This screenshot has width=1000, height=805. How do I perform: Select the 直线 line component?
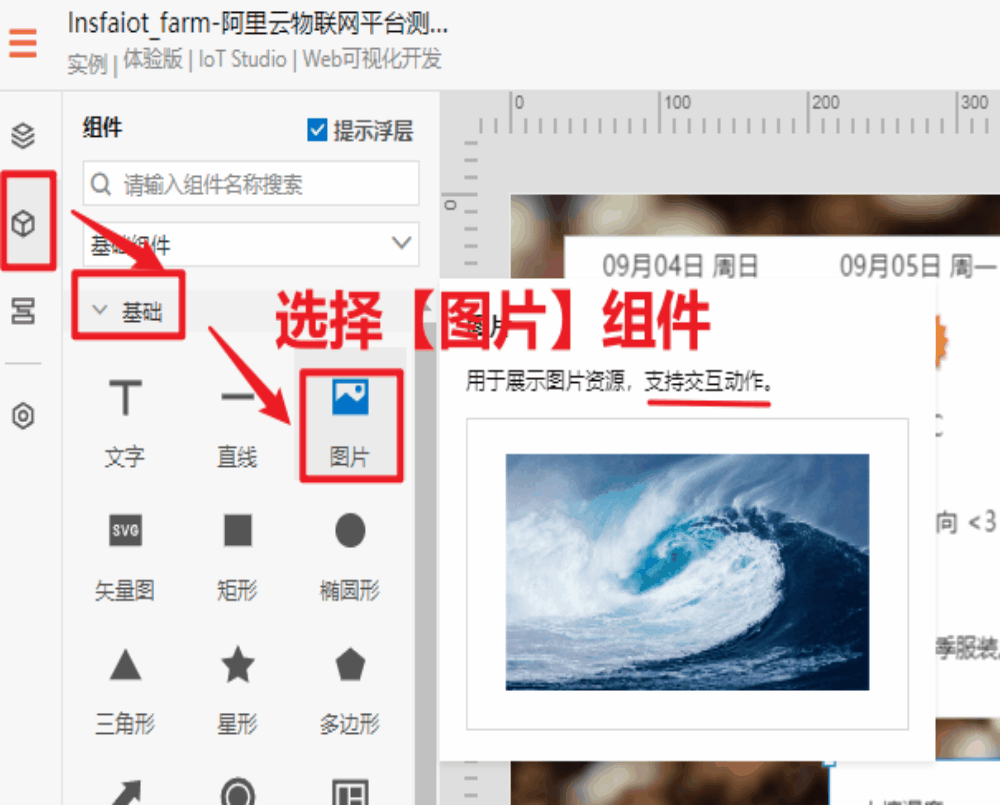pyautogui.click(x=237, y=424)
